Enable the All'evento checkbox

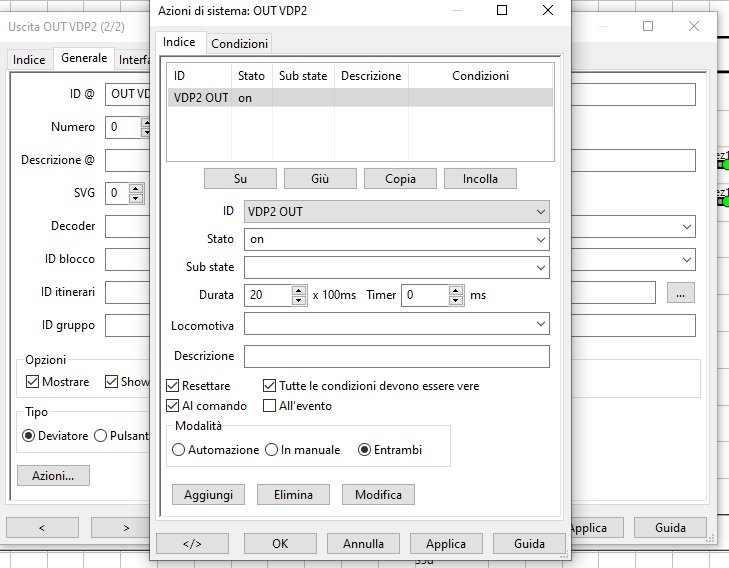[269, 406]
